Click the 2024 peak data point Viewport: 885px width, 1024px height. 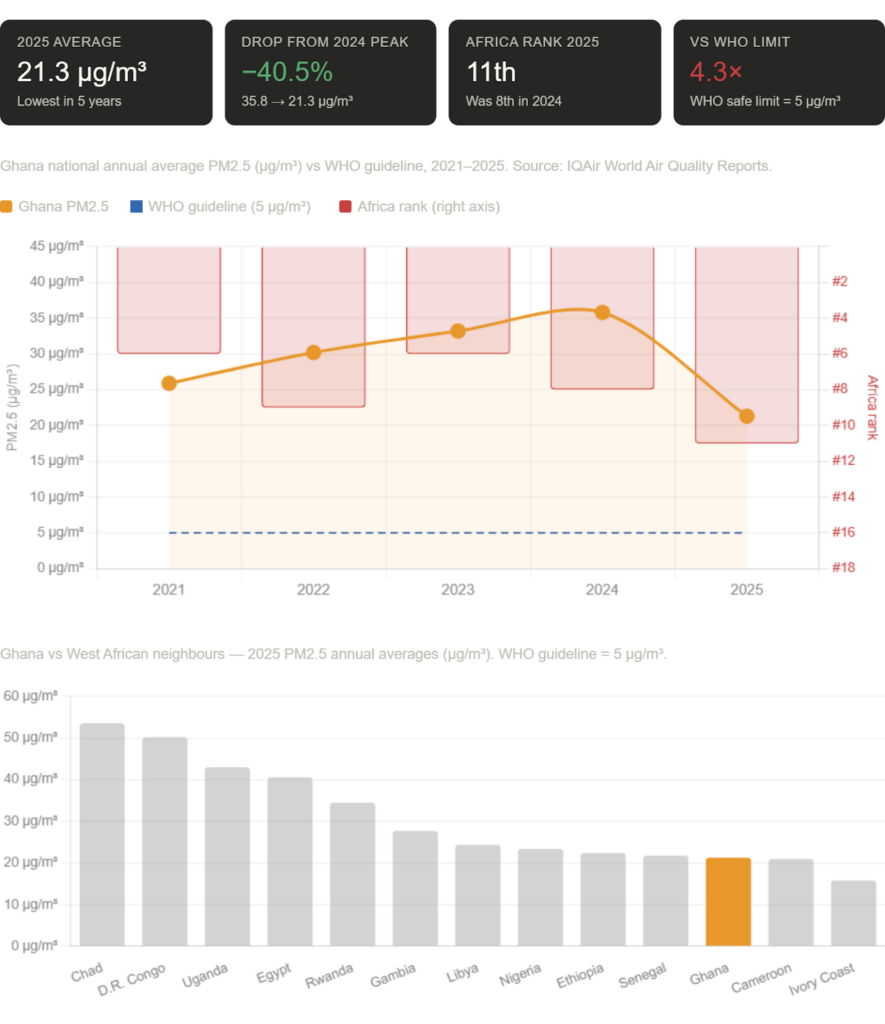(602, 312)
